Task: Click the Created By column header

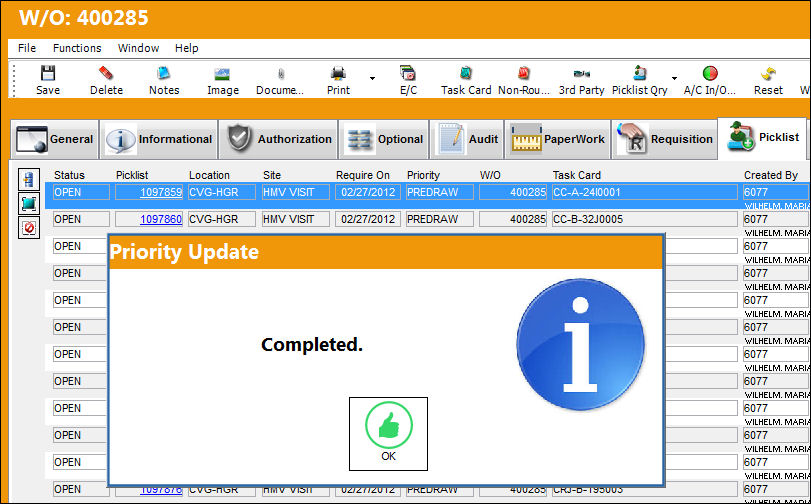Action: click(771, 175)
